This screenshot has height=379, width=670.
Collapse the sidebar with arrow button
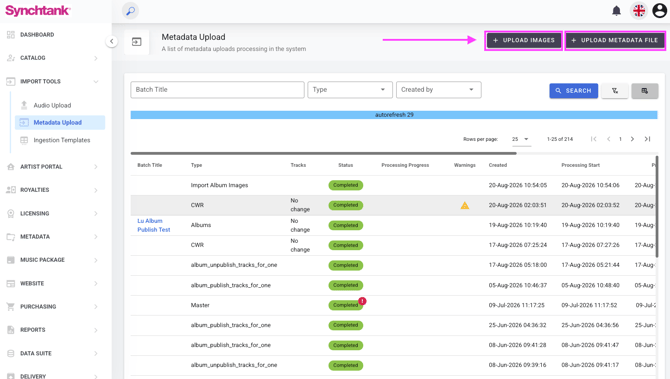tap(112, 41)
